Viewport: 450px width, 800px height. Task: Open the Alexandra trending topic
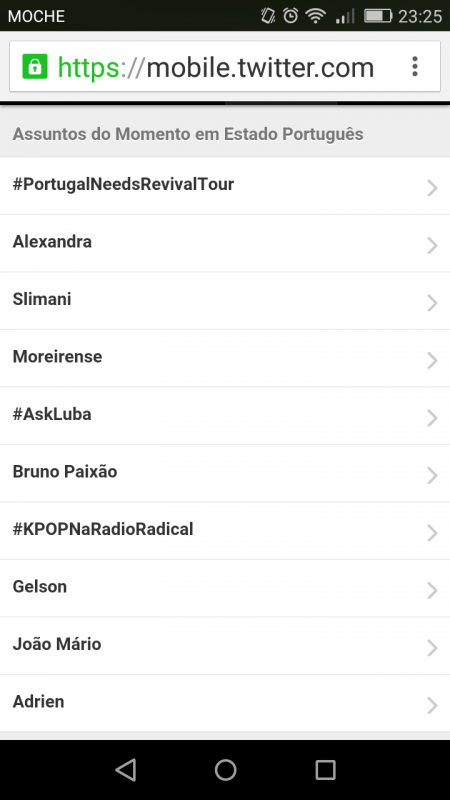(225, 243)
